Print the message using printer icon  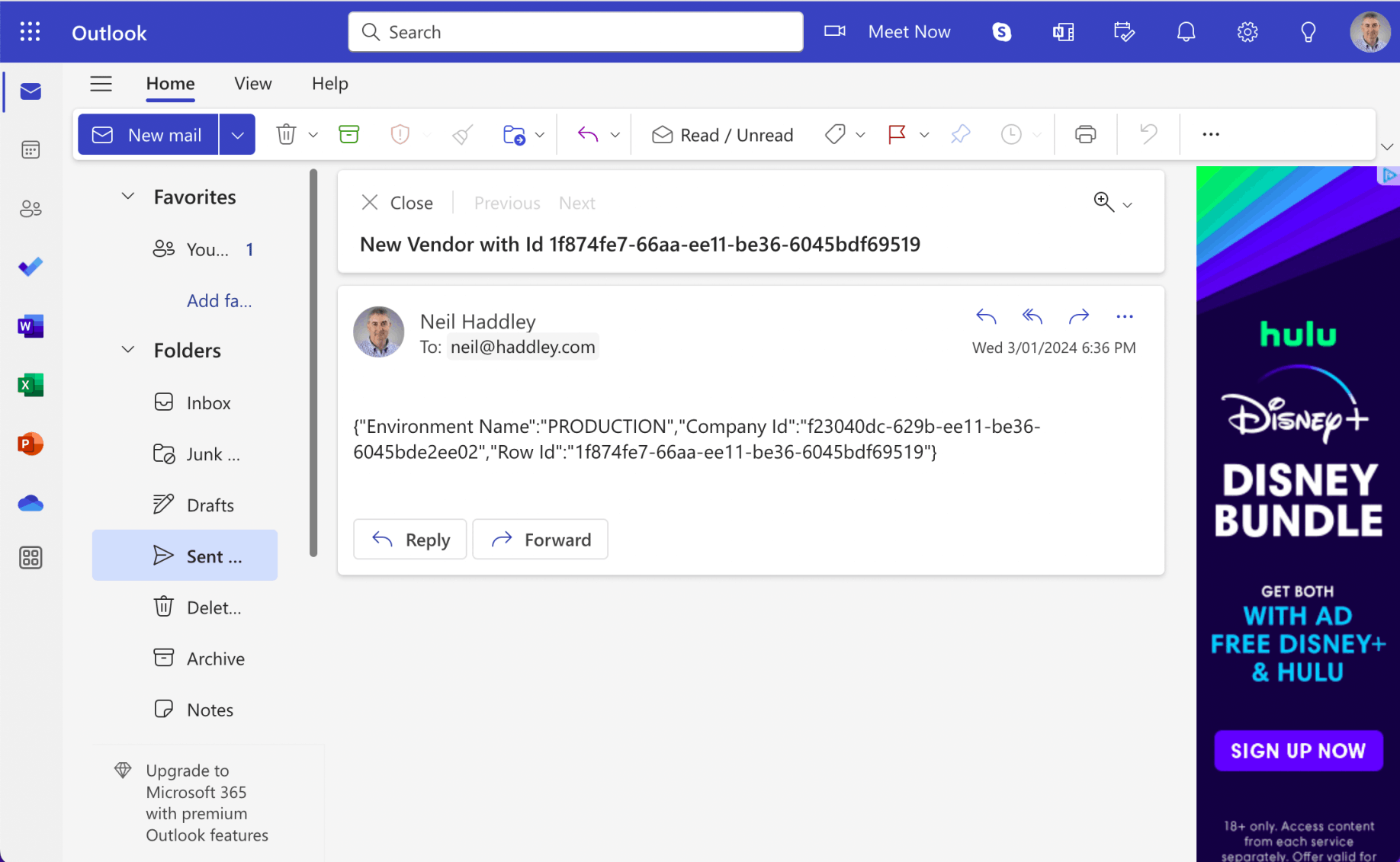pos(1085,135)
